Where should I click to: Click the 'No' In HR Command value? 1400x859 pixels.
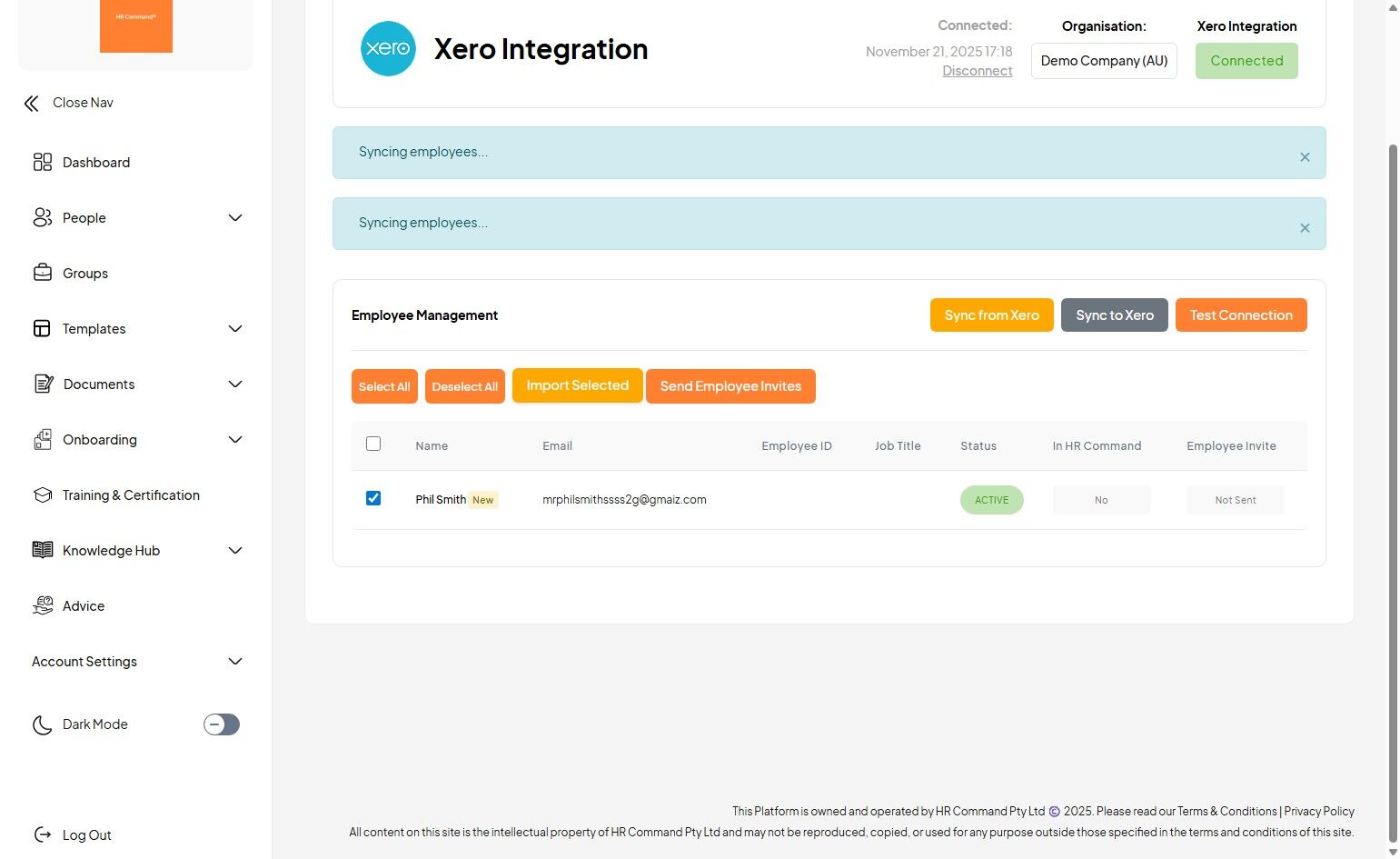tap(1101, 500)
